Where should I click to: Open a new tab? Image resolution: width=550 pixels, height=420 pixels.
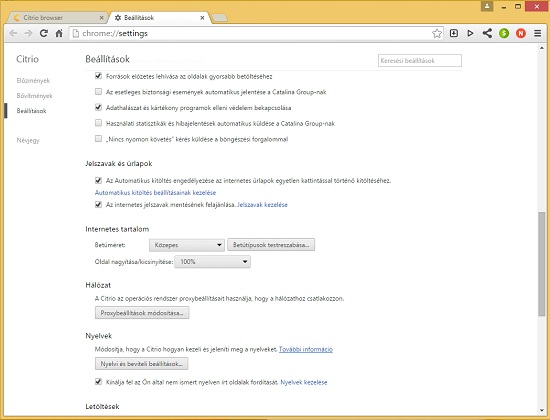pyautogui.click(x=220, y=18)
